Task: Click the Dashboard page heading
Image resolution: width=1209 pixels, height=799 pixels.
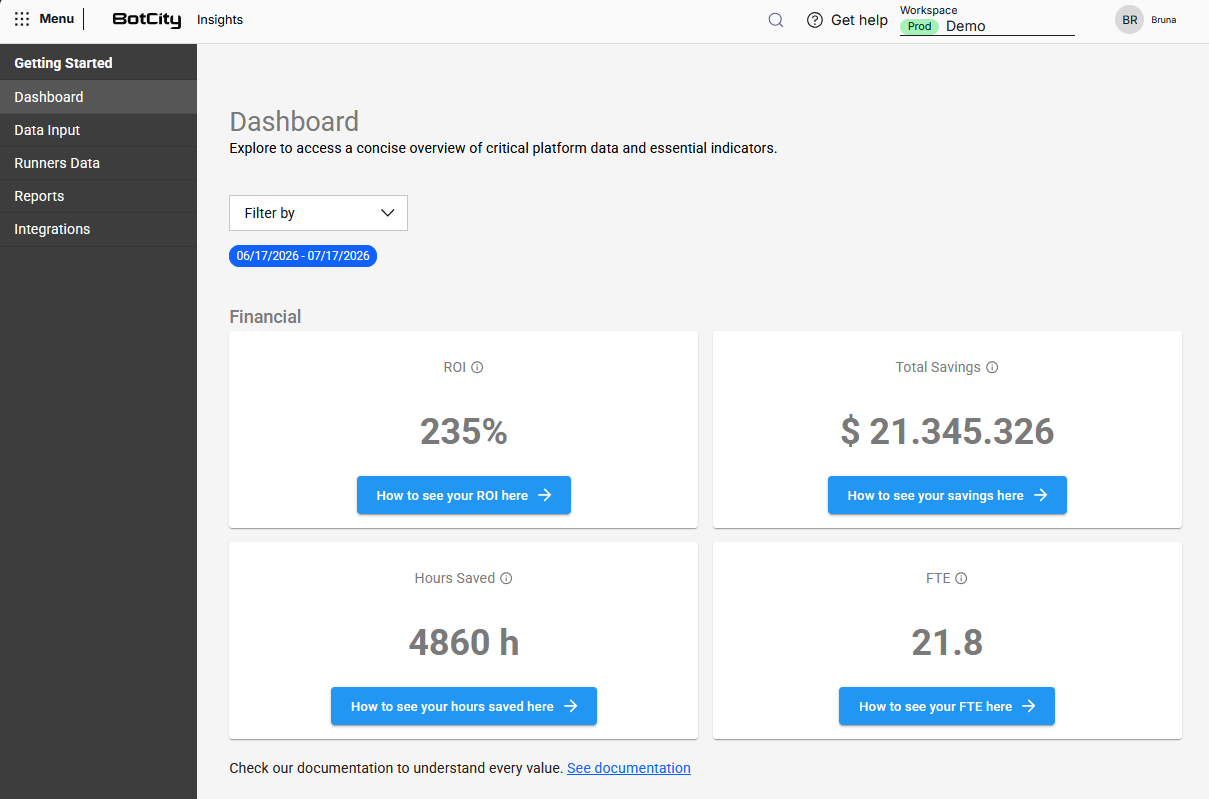Action: 294,121
